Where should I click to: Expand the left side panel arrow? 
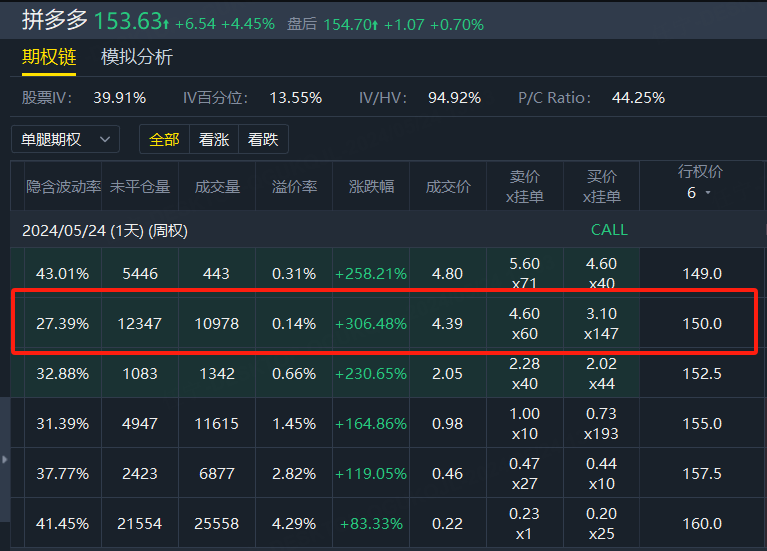4,459
